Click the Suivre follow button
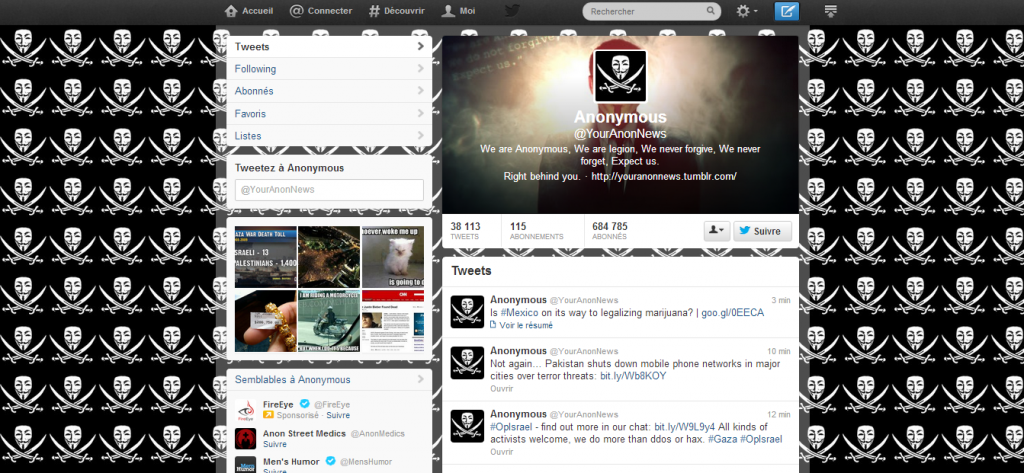1024x473 pixels. click(763, 231)
